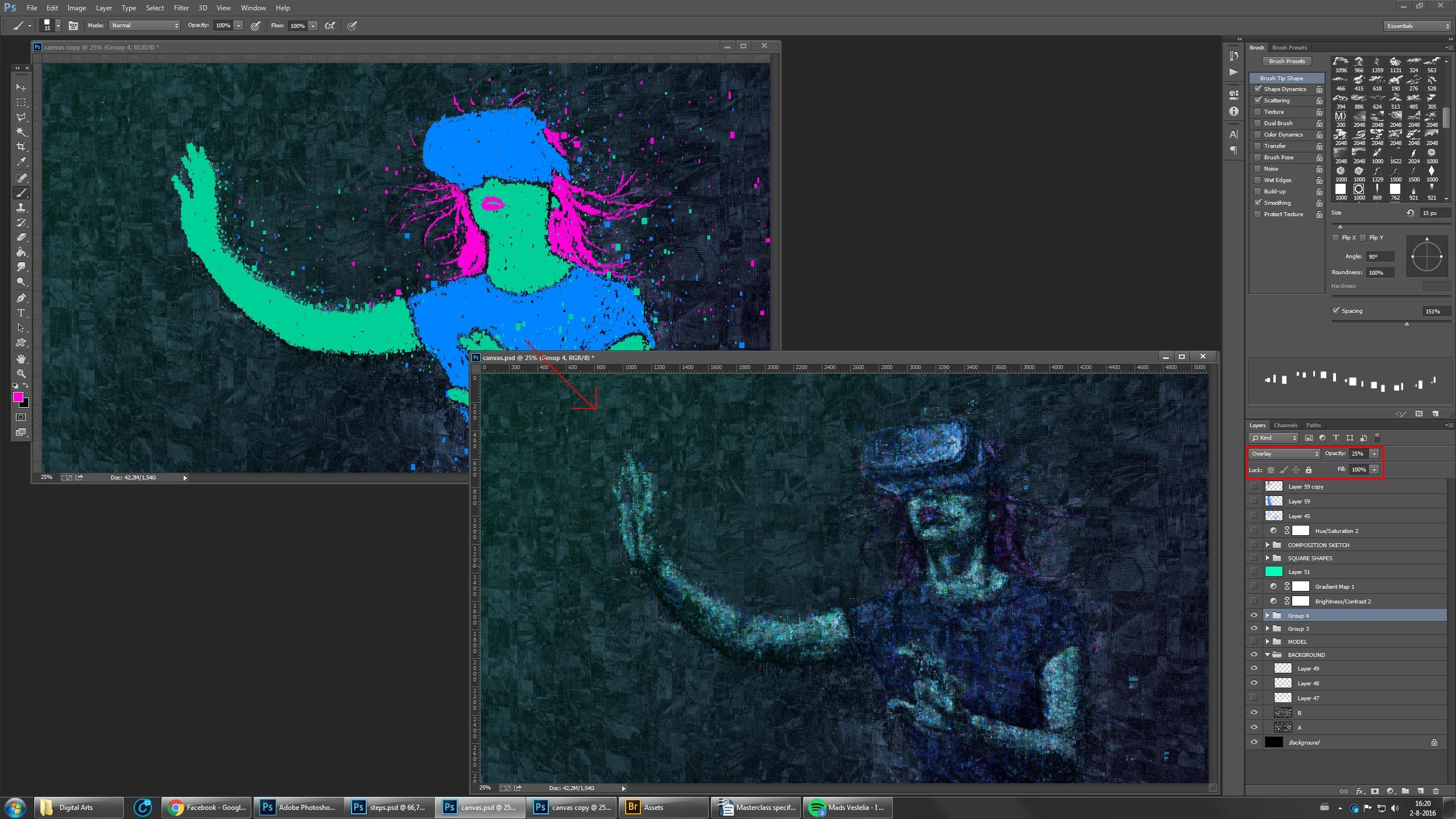
Task: Open Chrome Facebook window in taskbar
Action: point(207,807)
